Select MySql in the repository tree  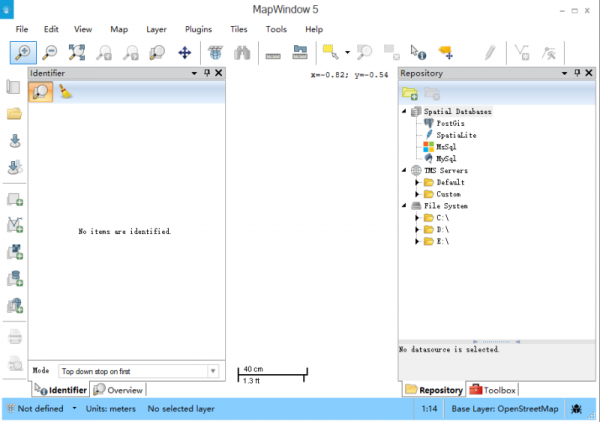(446, 159)
